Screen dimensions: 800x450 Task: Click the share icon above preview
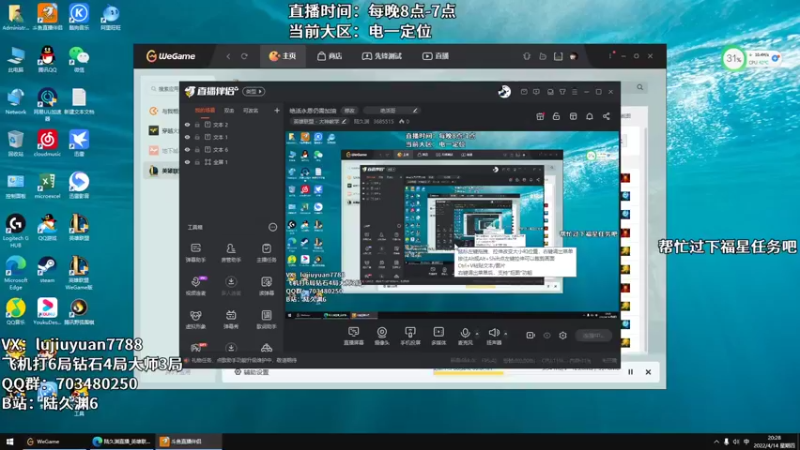coord(606,116)
